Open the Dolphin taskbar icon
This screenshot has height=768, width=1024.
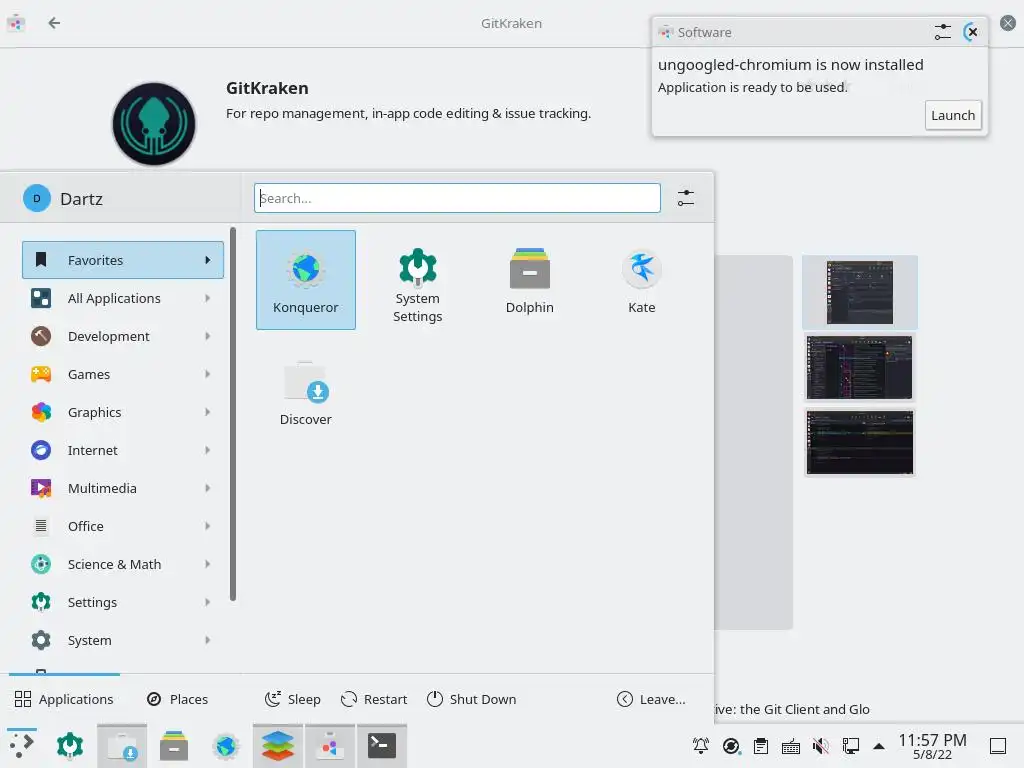tap(174, 745)
